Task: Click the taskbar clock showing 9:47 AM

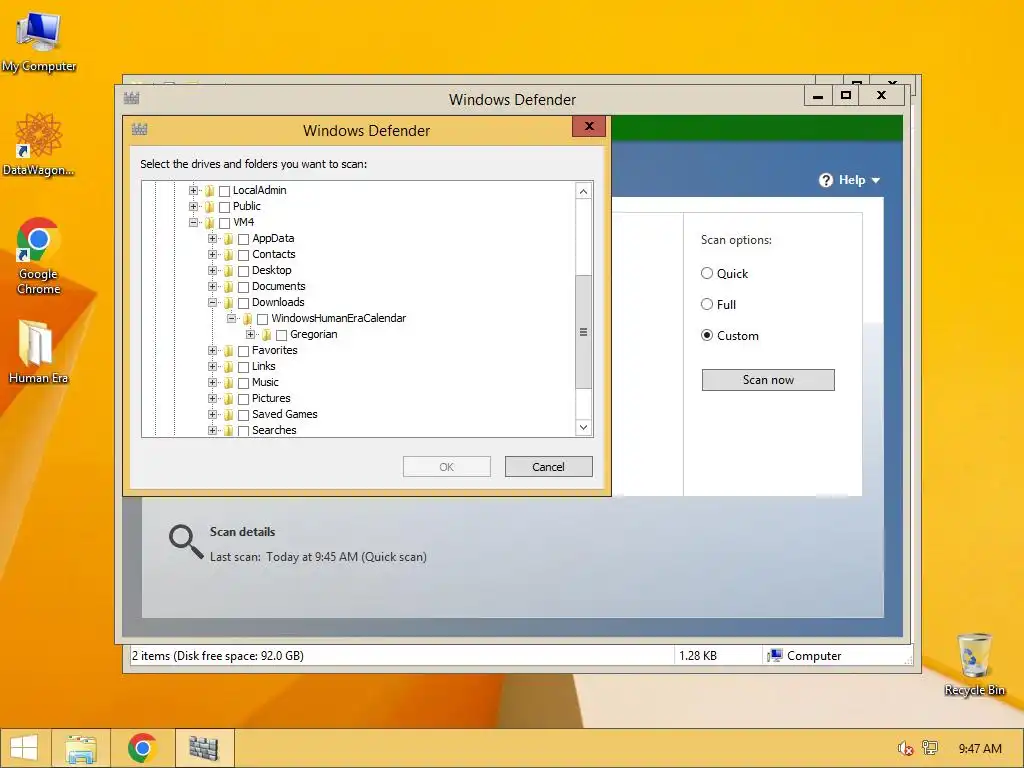Action: click(x=980, y=748)
